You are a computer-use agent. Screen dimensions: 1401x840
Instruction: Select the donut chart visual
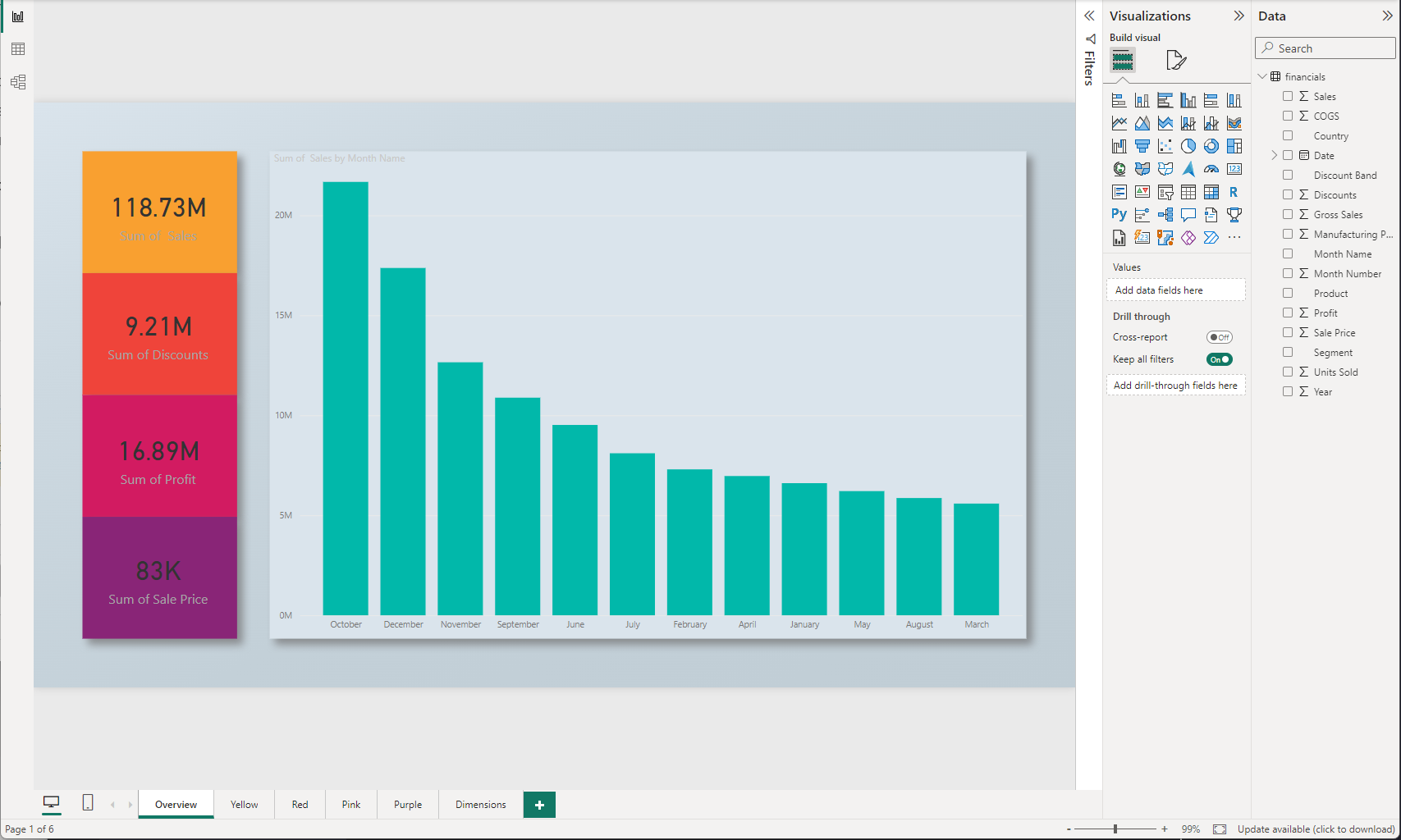(1211, 146)
